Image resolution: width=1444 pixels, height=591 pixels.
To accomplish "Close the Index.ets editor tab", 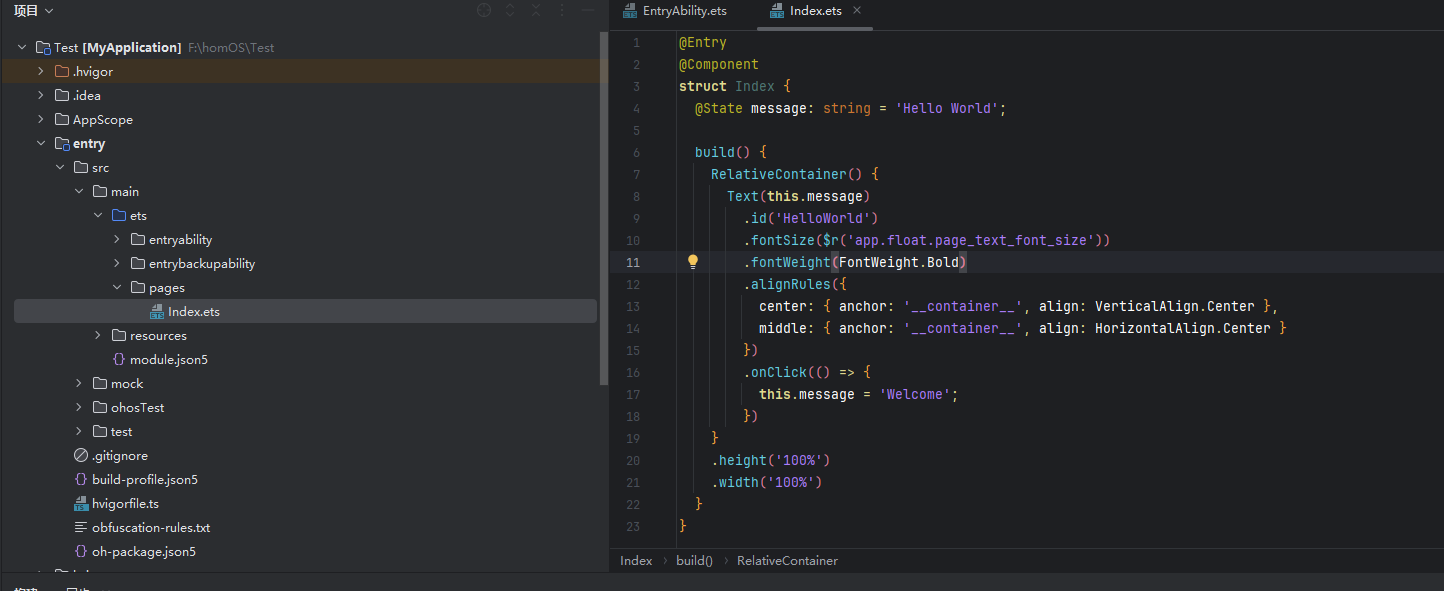I will pyautogui.click(x=857, y=11).
